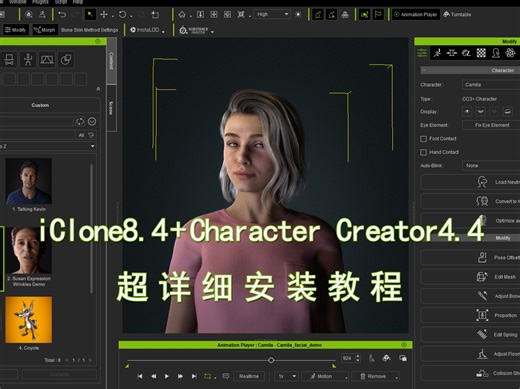Click the Load Neutral head icon
The width and height of the screenshot is (520, 389).
(482, 182)
